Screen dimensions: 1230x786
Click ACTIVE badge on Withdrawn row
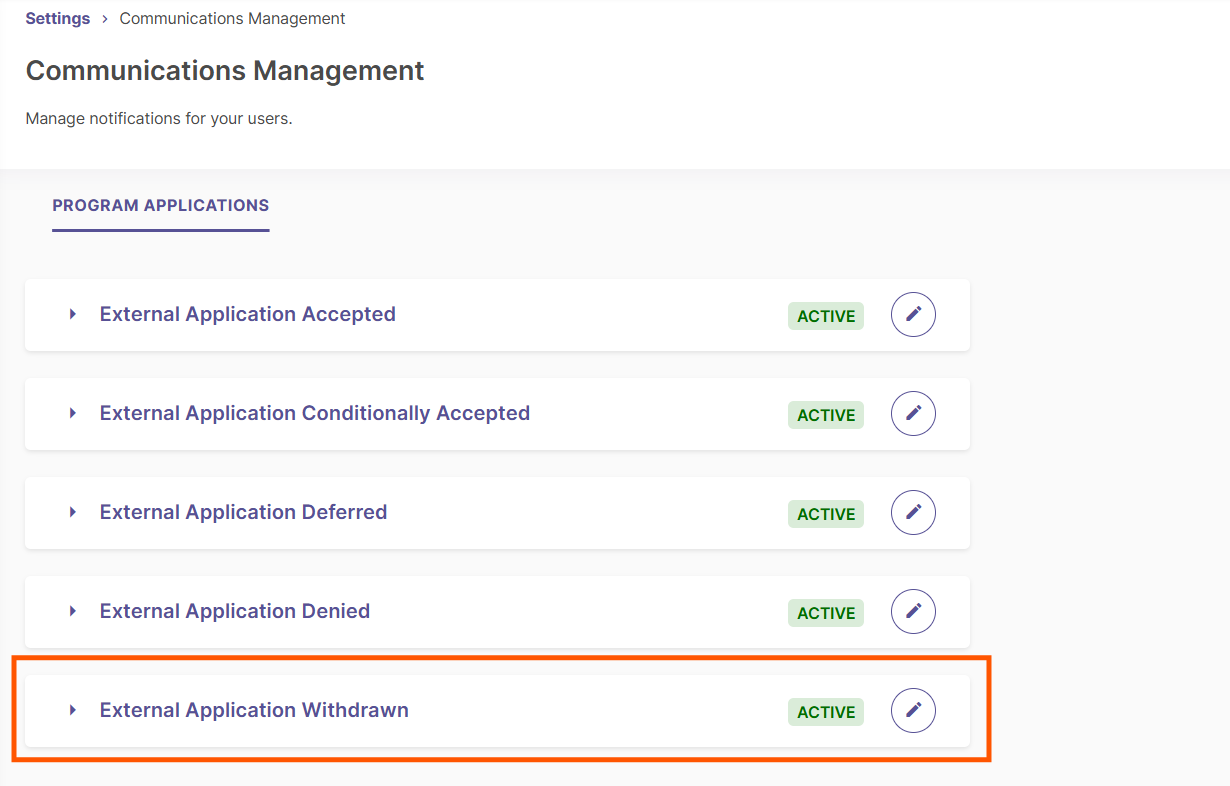(826, 712)
